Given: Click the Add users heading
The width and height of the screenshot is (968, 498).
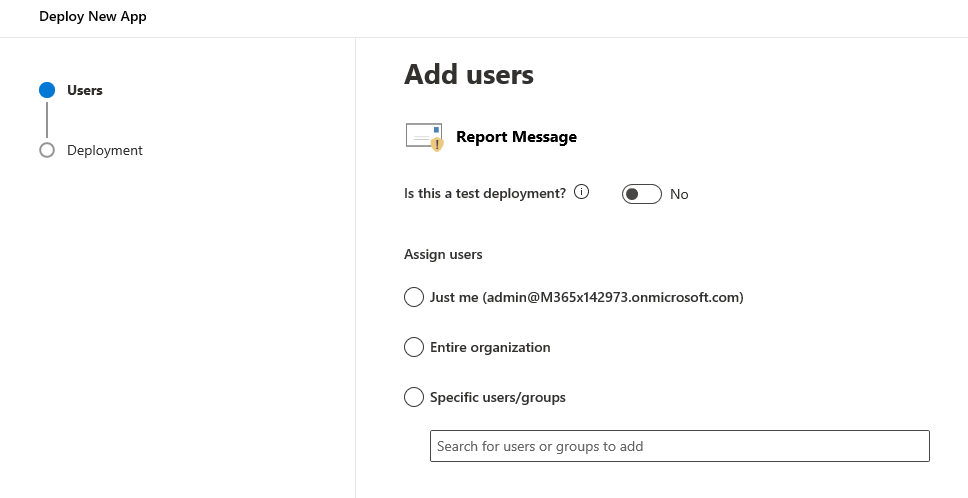Looking at the screenshot, I should (468, 74).
